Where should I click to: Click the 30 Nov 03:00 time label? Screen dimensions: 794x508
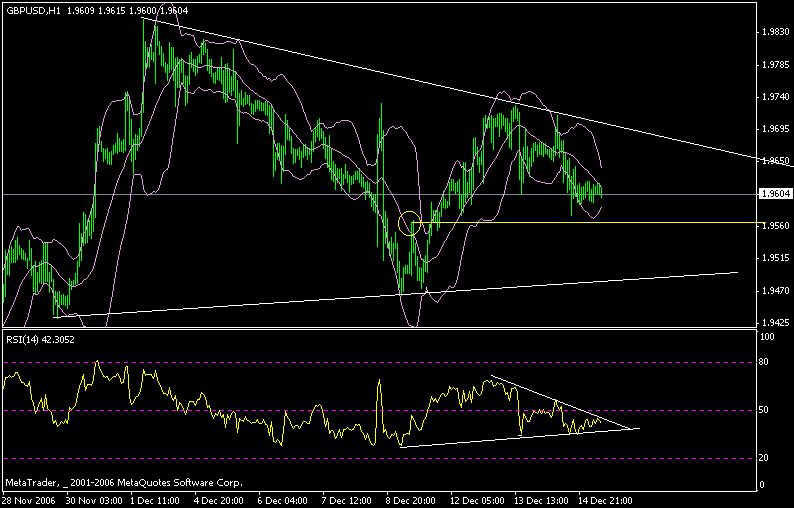point(94,501)
